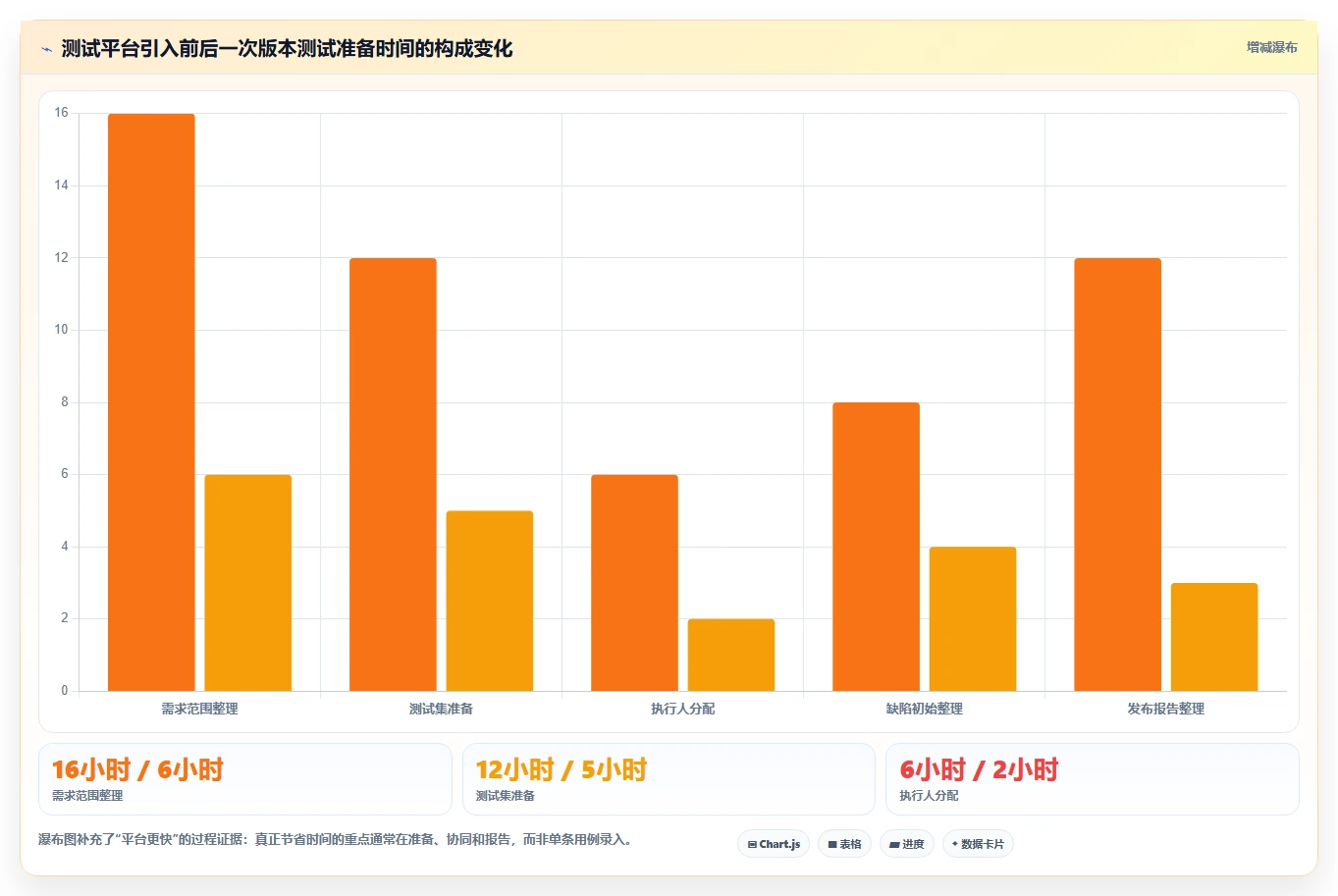Image resolution: width=1338 pixels, height=896 pixels.
Task: Open the 6小时 / 2小时 data card
Action: click(1092, 779)
